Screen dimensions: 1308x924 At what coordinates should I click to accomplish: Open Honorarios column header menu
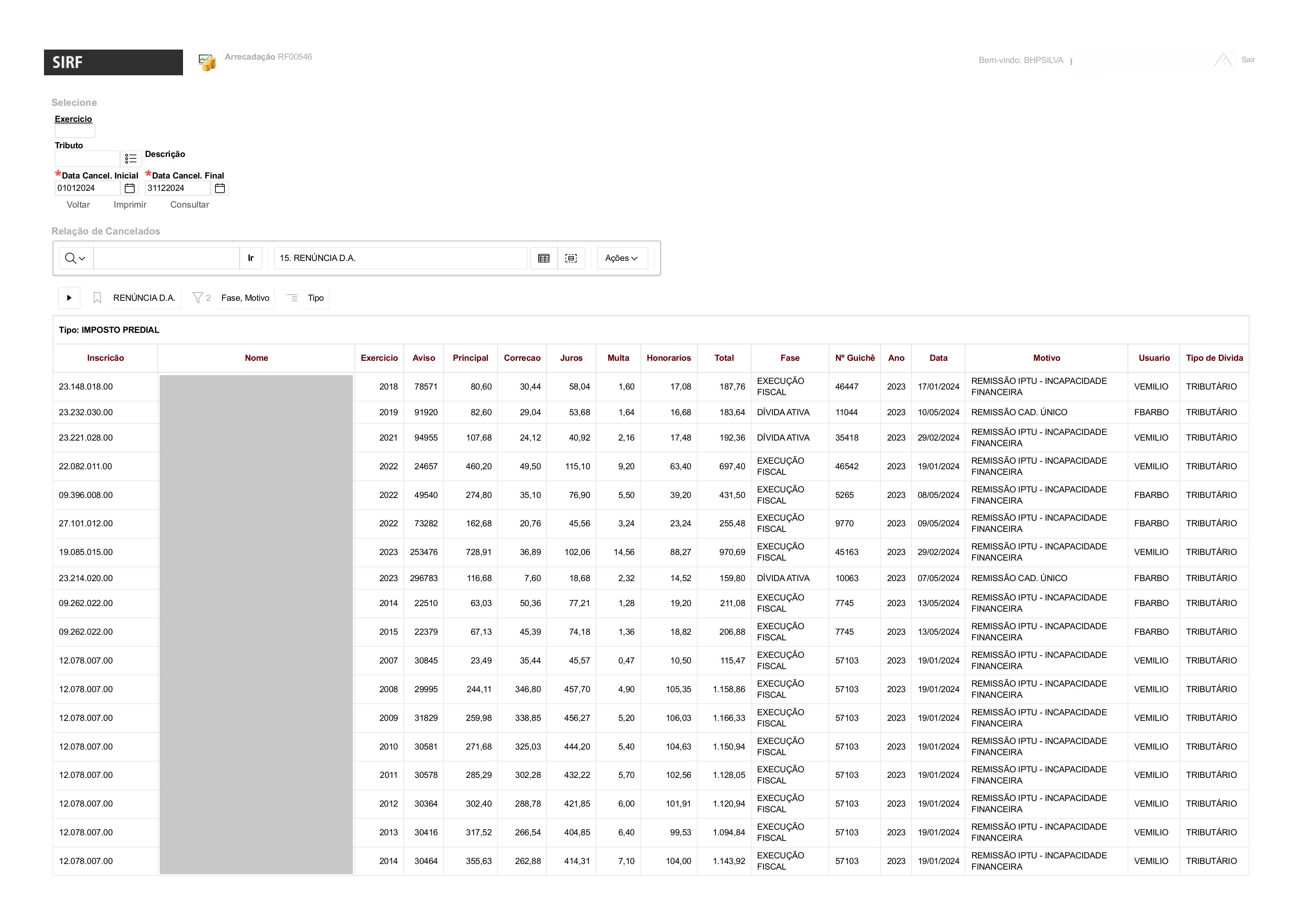[669, 358]
